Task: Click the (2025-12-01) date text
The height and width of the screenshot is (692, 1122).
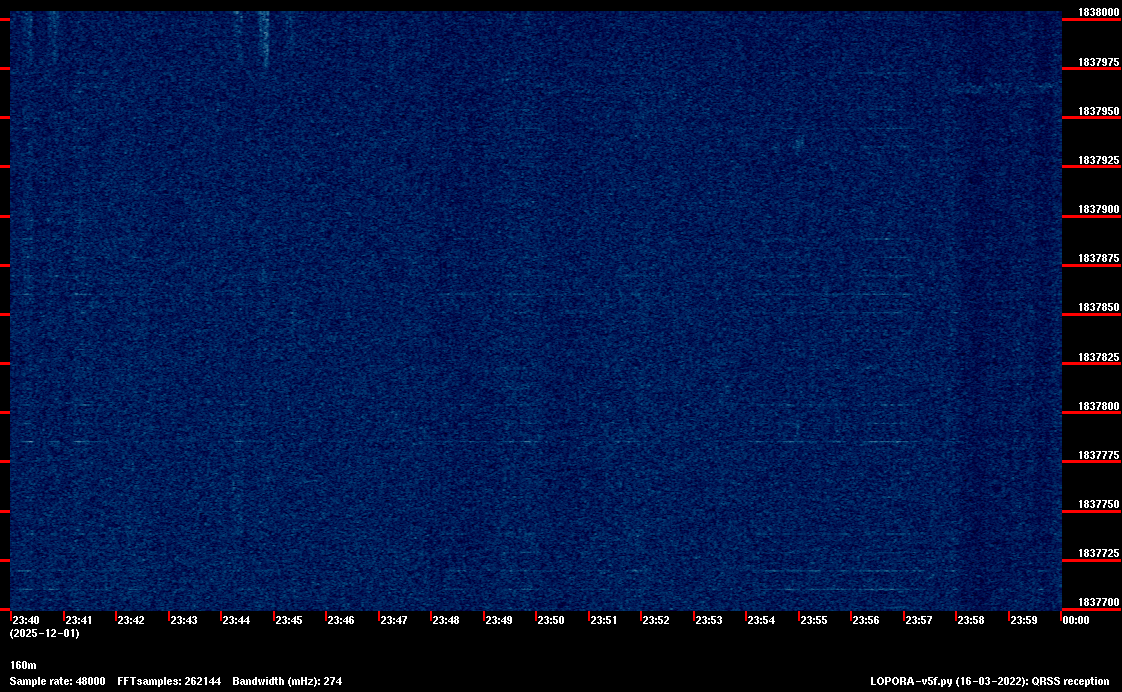Action: tap(44, 633)
